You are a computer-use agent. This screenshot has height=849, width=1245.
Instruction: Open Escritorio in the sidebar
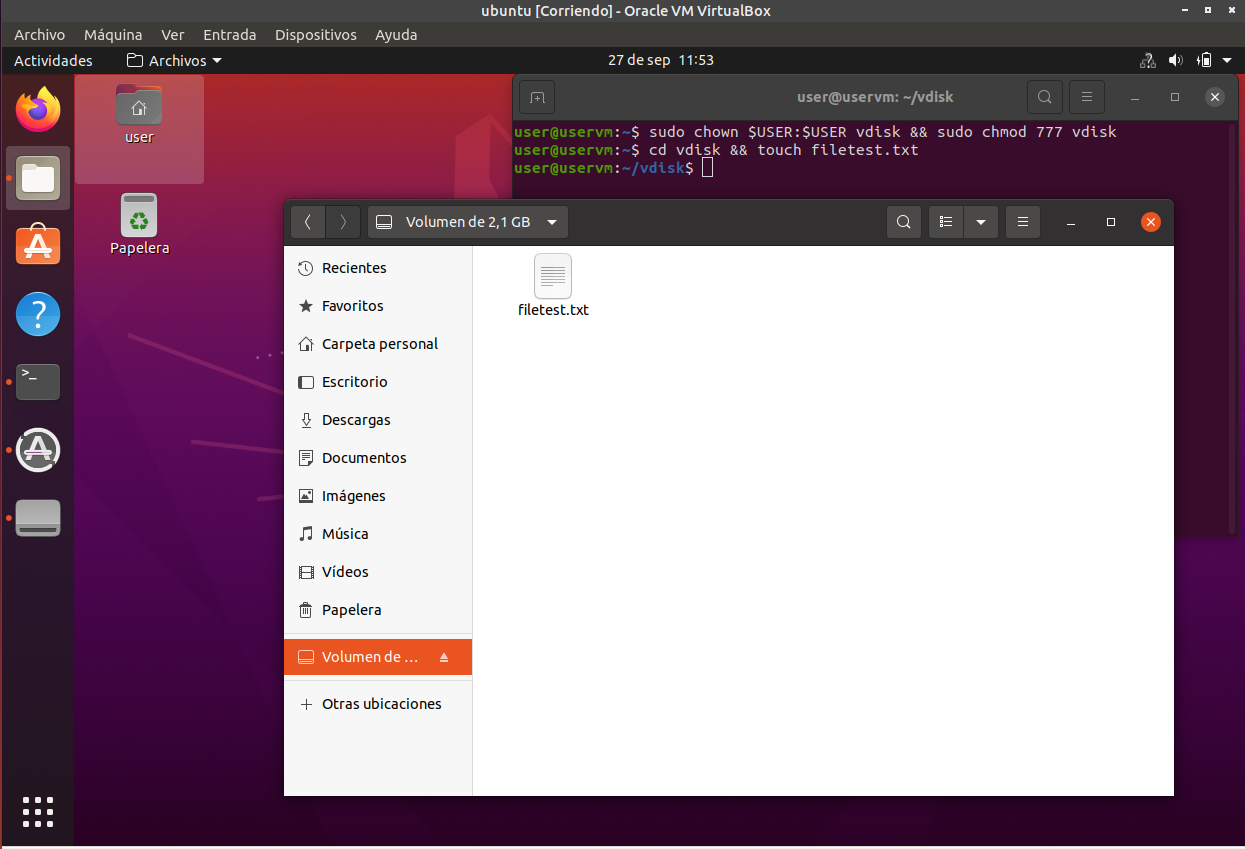click(378, 382)
